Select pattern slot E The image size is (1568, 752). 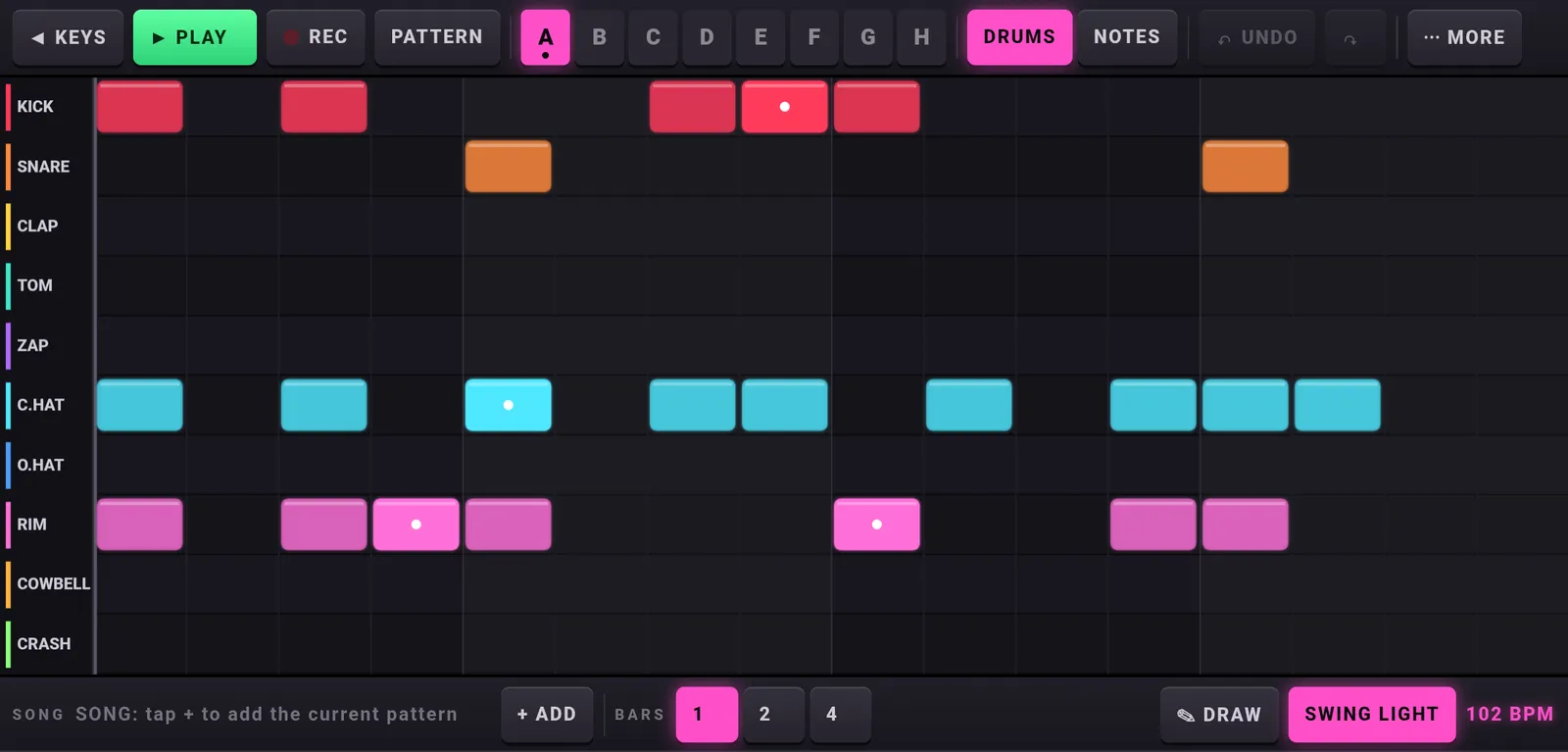click(x=760, y=37)
